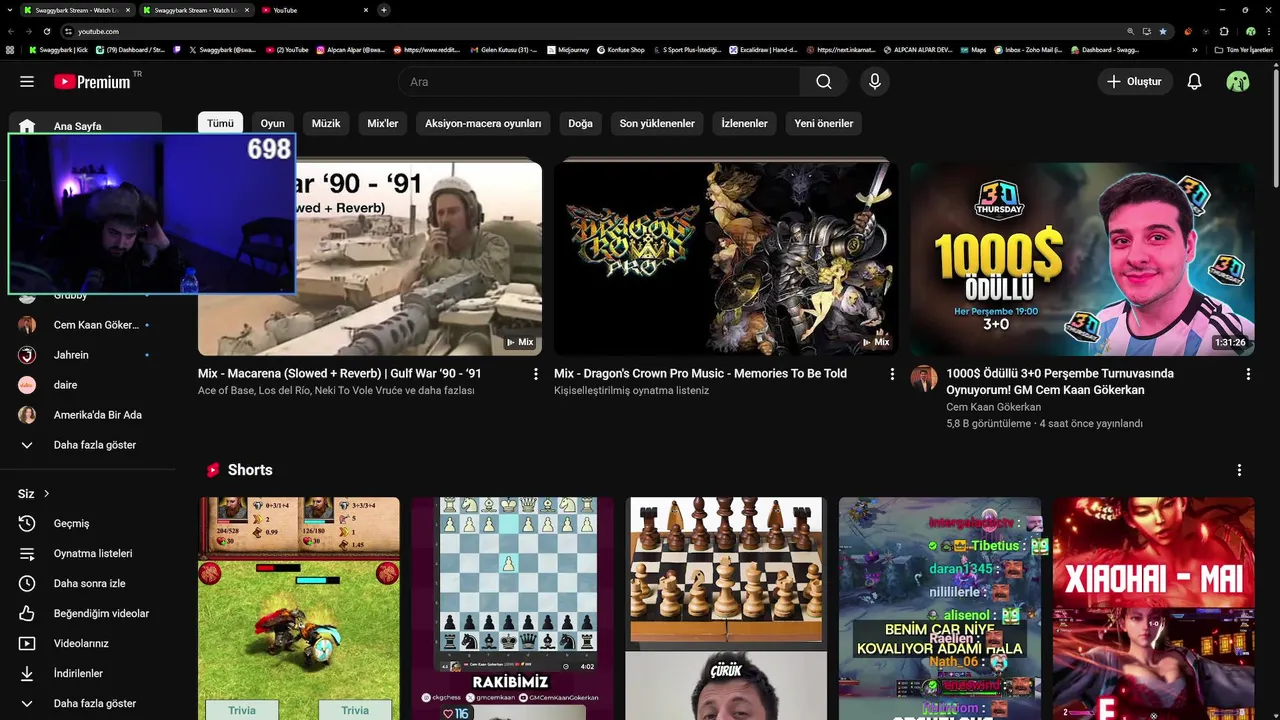Open the apps grid in bookmarks bar

[x=10, y=49]
